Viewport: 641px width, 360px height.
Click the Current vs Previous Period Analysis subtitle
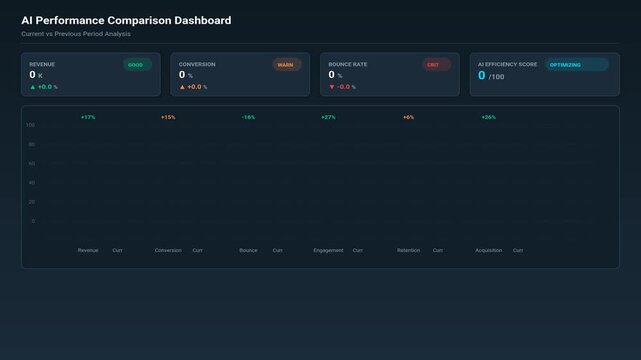(x=76, y=34)
